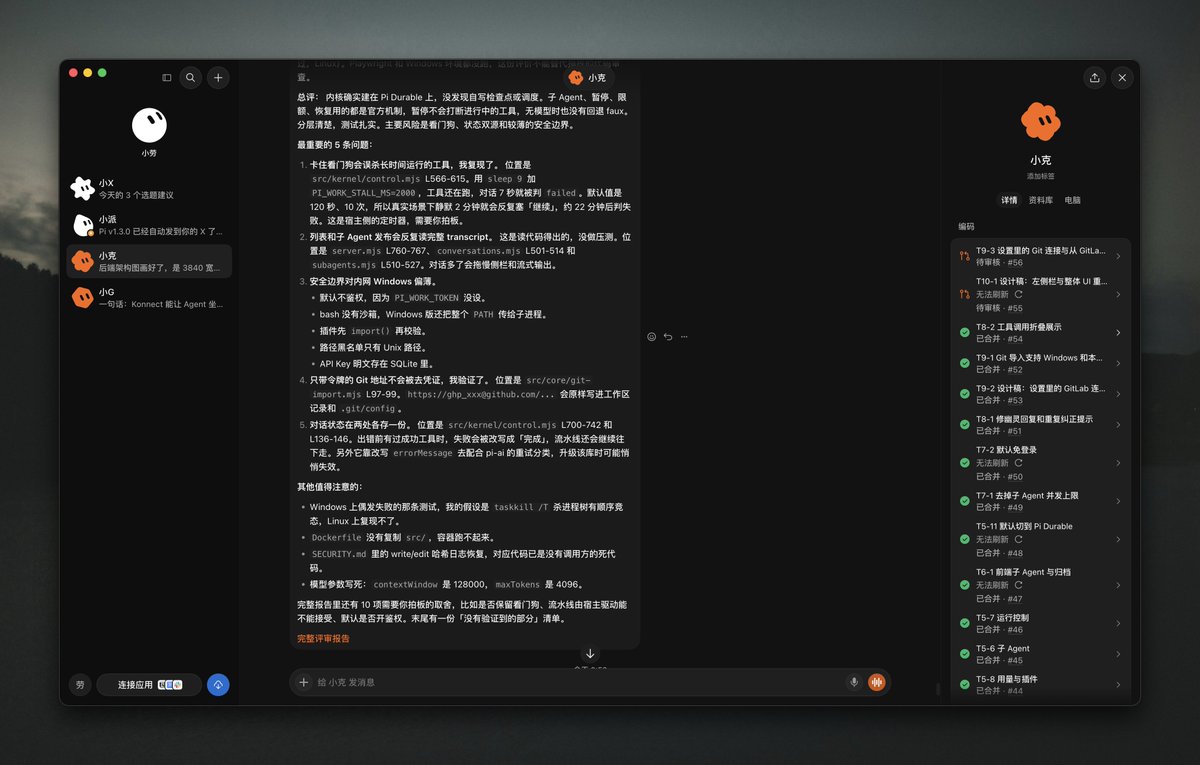Expand chevron of T9-3 item #56

[x=1118, y=256]
